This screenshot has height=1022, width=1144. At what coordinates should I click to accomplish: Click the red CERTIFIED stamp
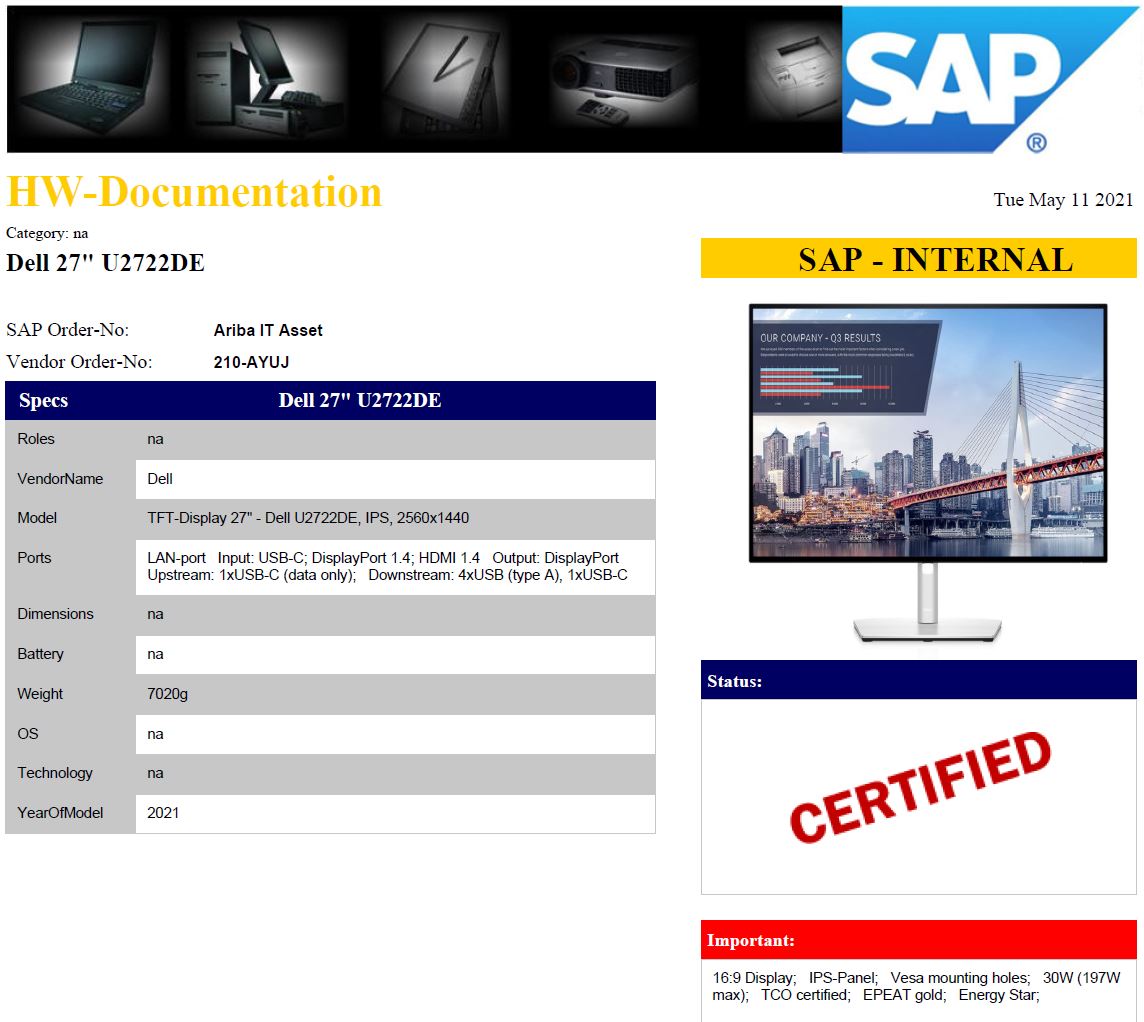(921, 788)
